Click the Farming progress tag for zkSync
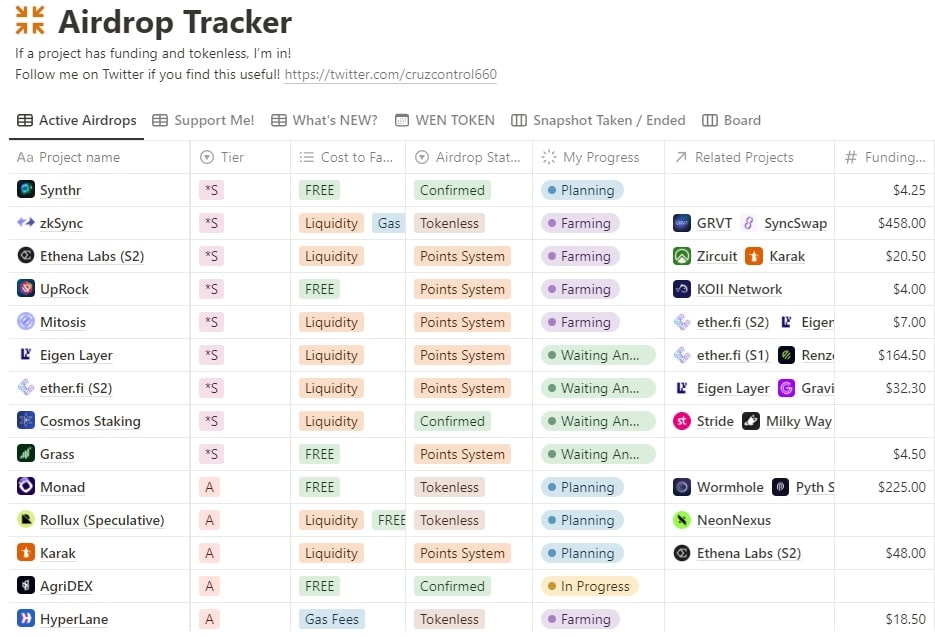The width and height of the screenshot is (935, 637). (580, 223)
